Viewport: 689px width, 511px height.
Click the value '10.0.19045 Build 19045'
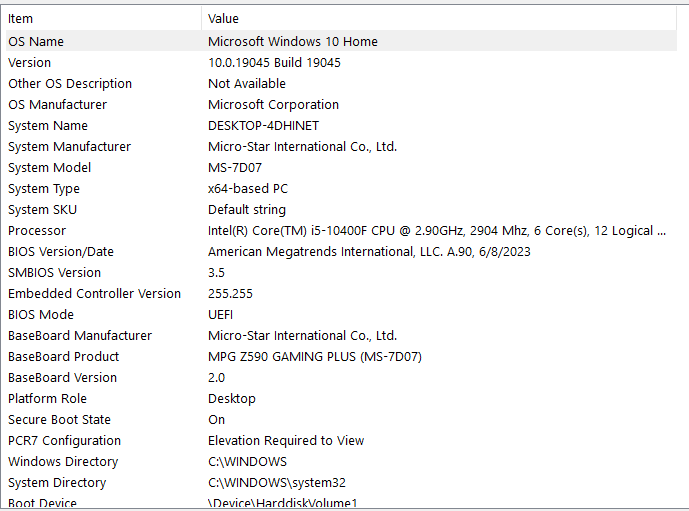point(274,63)
